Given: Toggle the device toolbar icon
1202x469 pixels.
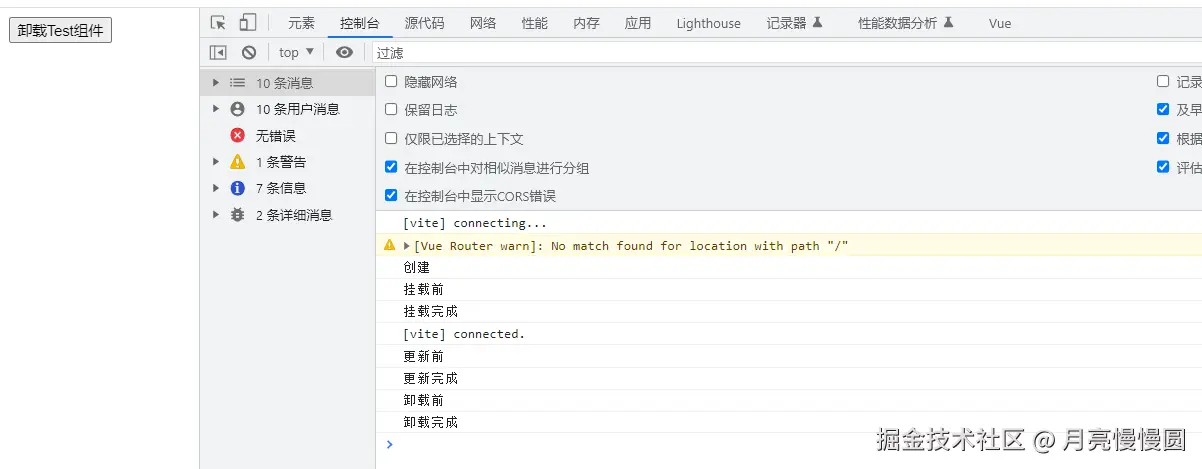Looking at the screenshot, I should pos(247,23).
